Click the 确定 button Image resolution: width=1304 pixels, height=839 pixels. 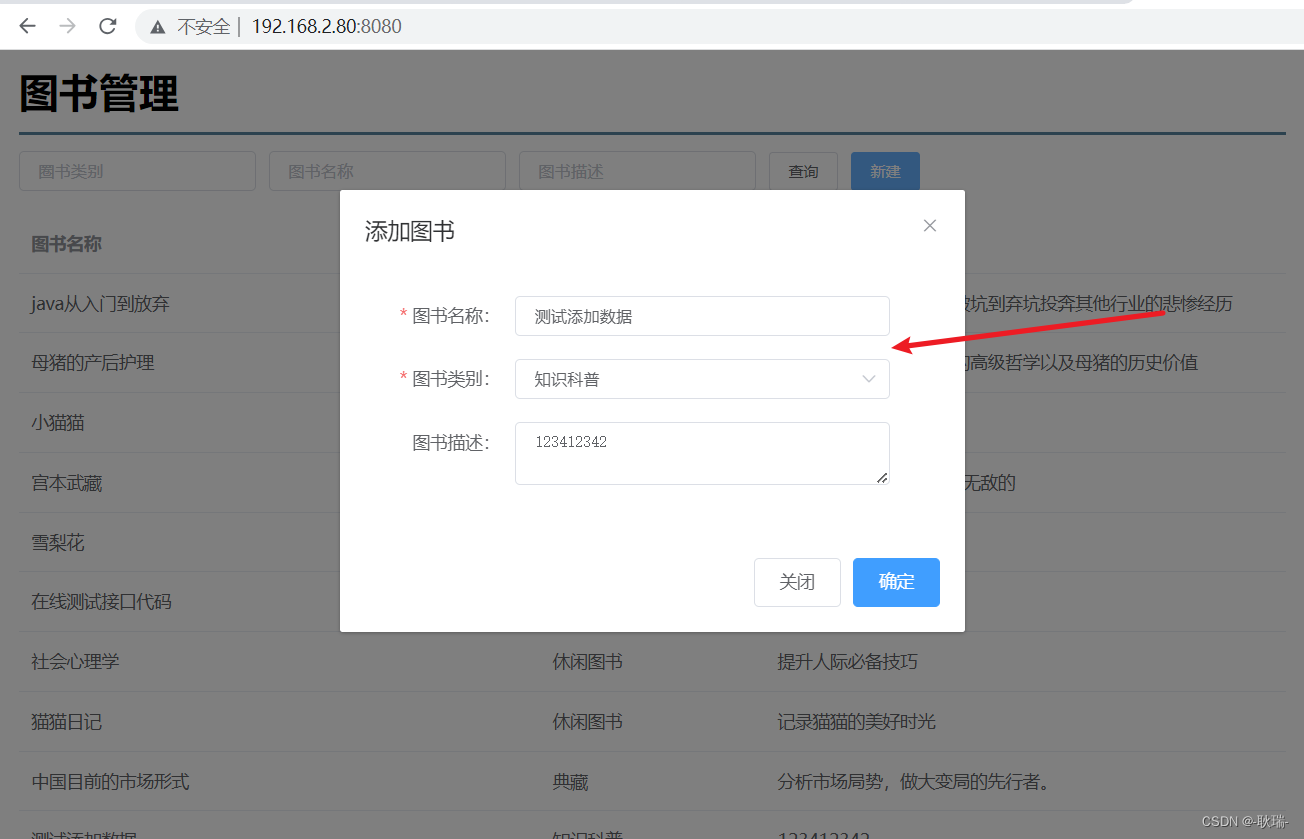pos(896,582)
